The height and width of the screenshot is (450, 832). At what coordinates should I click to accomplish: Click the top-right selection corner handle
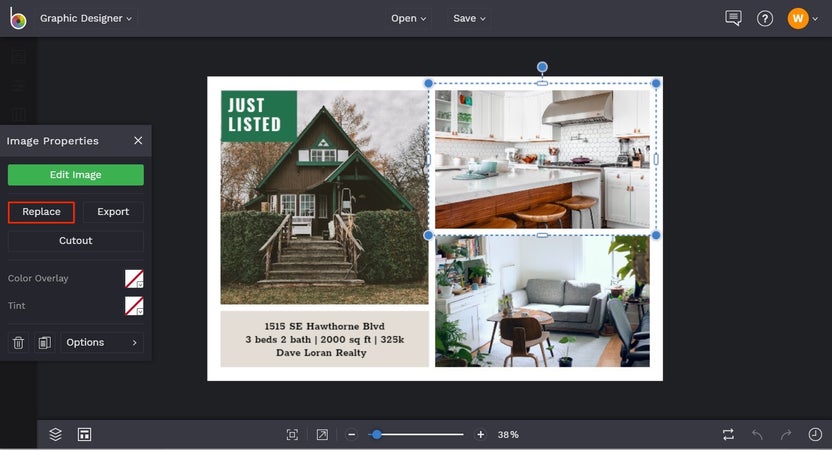pyautogui.click(x=656, y=83)
